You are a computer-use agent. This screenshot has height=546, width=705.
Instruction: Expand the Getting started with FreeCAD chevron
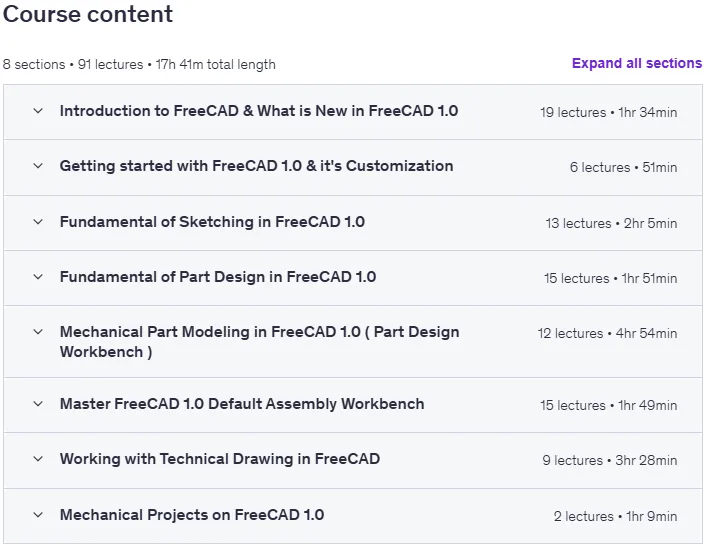point(38,166)
